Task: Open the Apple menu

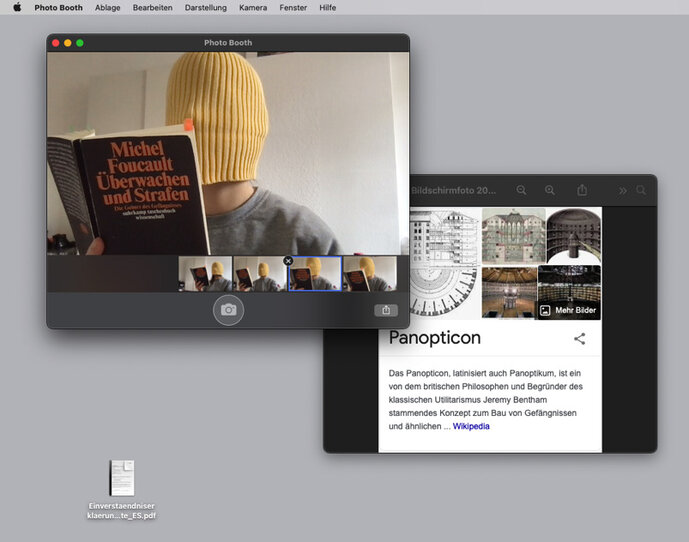Action: click(x=17, y=7)
